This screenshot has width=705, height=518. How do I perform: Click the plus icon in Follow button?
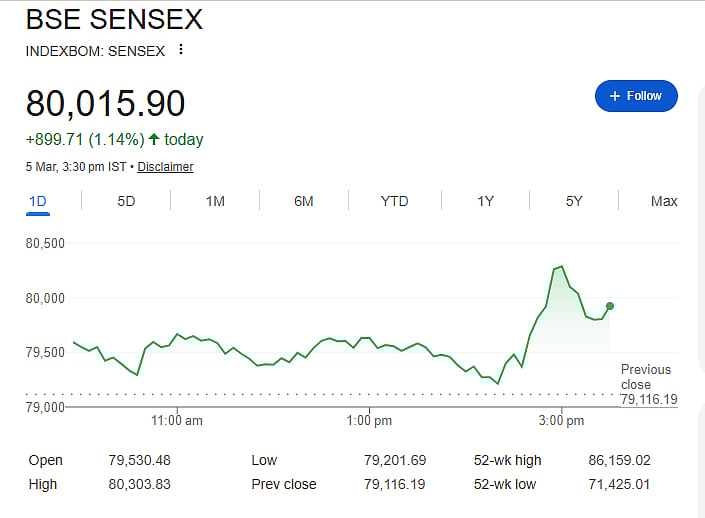click(614, 96)
